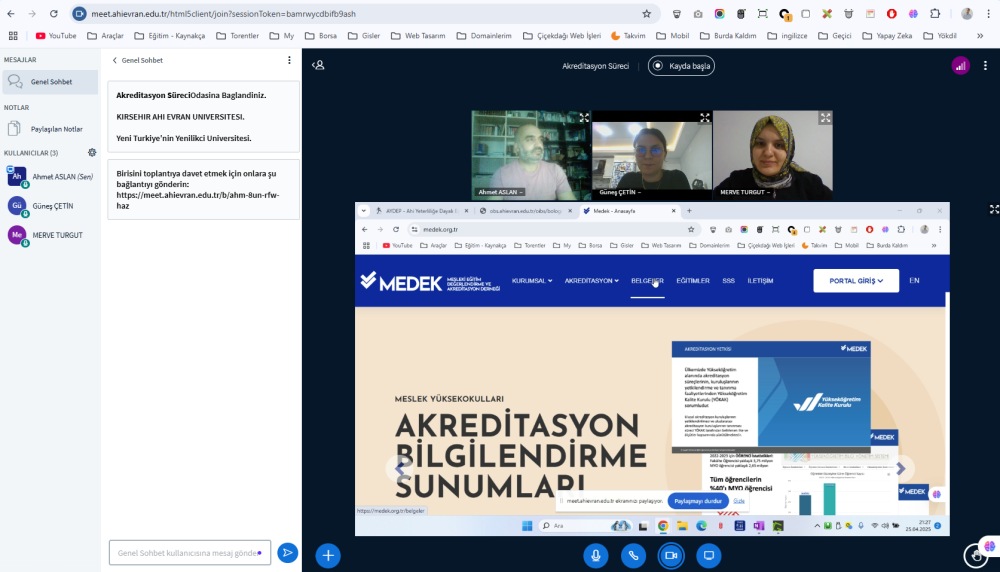
Task: Select user Güneş ÇETİN in list
Action: (50, 206)
